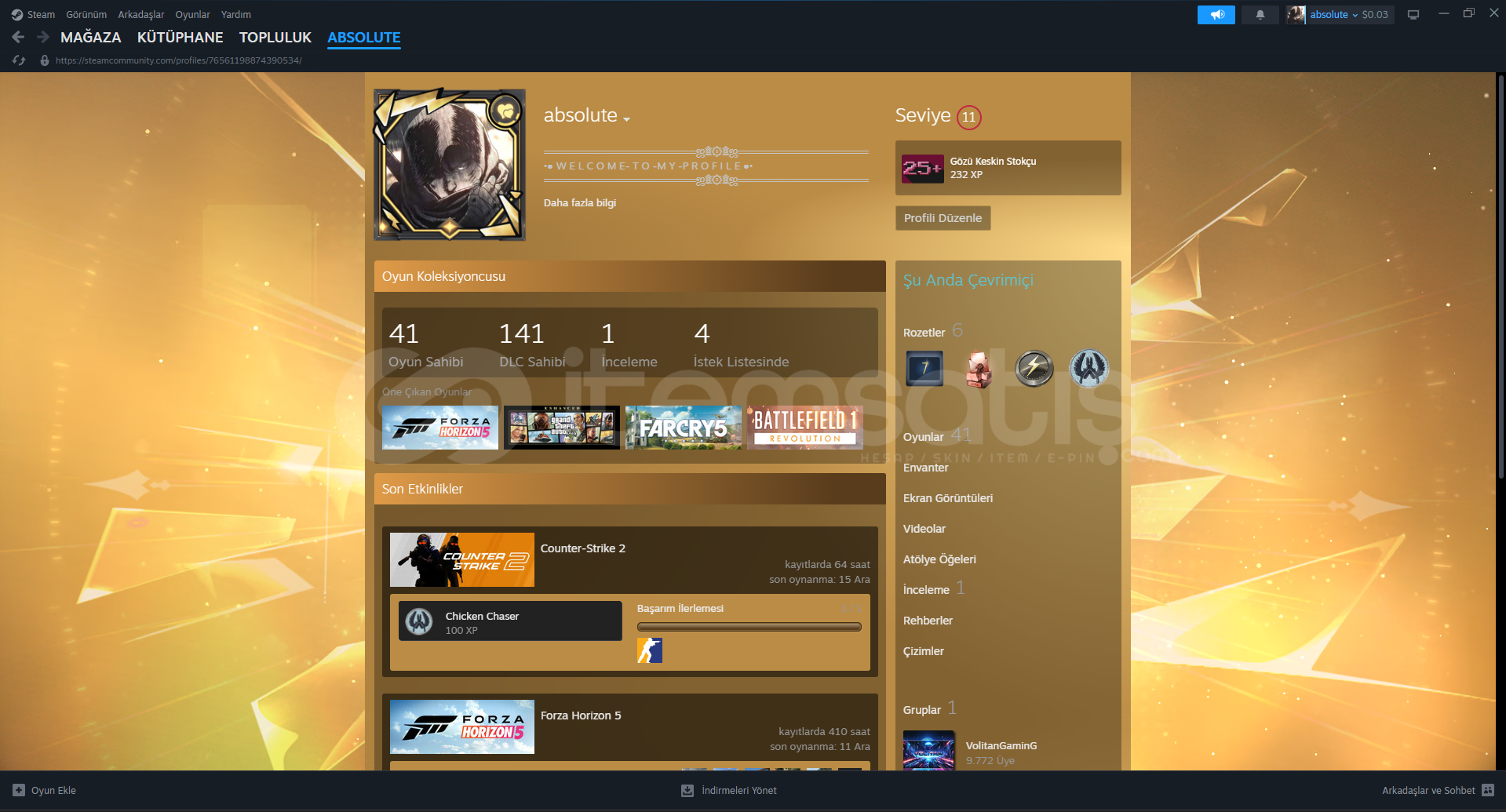Viewport: 1506px width, 812px height.
Task: Click the VolitanGaminG group avatar
Action: coord(929,751)
